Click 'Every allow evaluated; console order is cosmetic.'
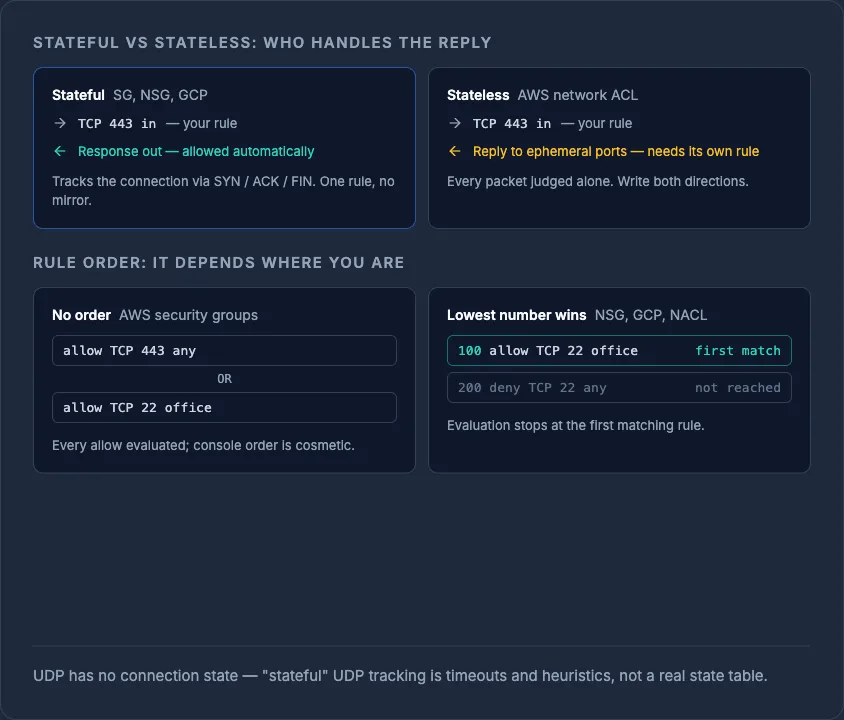Image resolution: width=844 pixels, height=720 pixels. point(203,446)
